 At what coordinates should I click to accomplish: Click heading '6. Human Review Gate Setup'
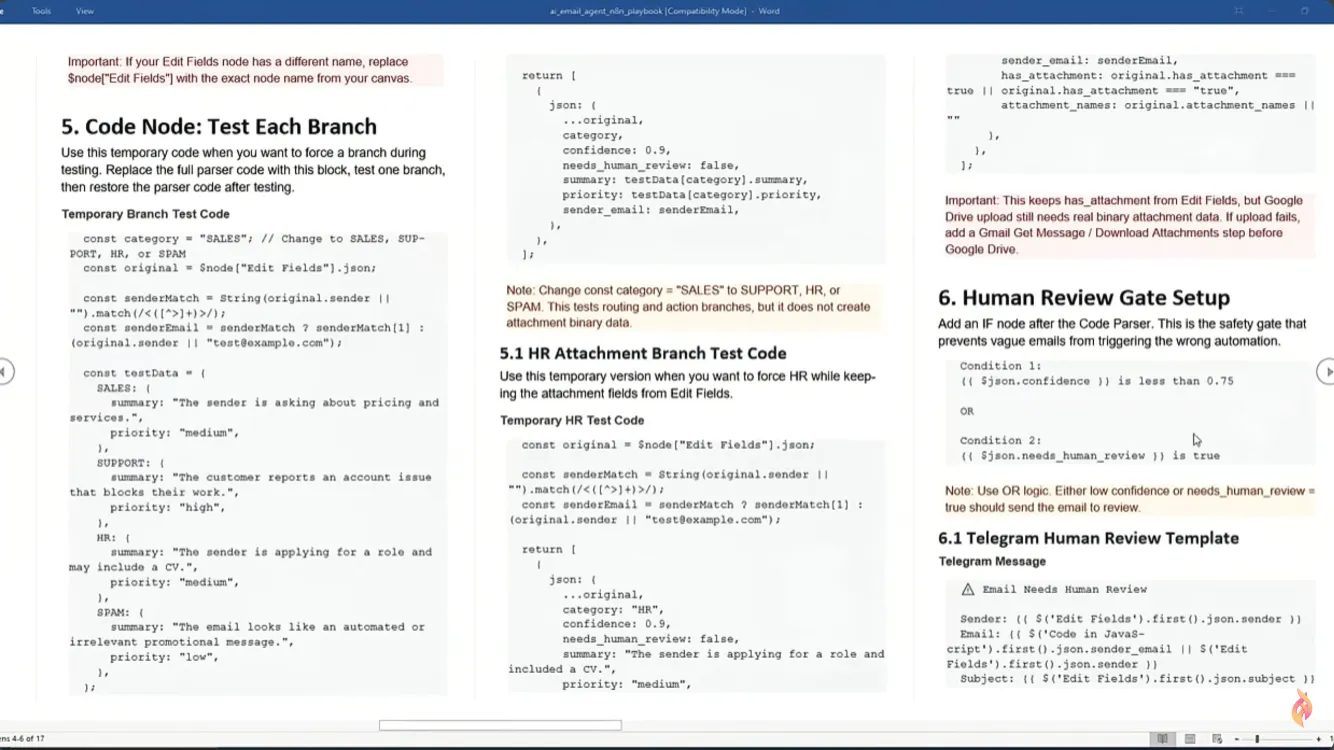(x=1084, y=298)
